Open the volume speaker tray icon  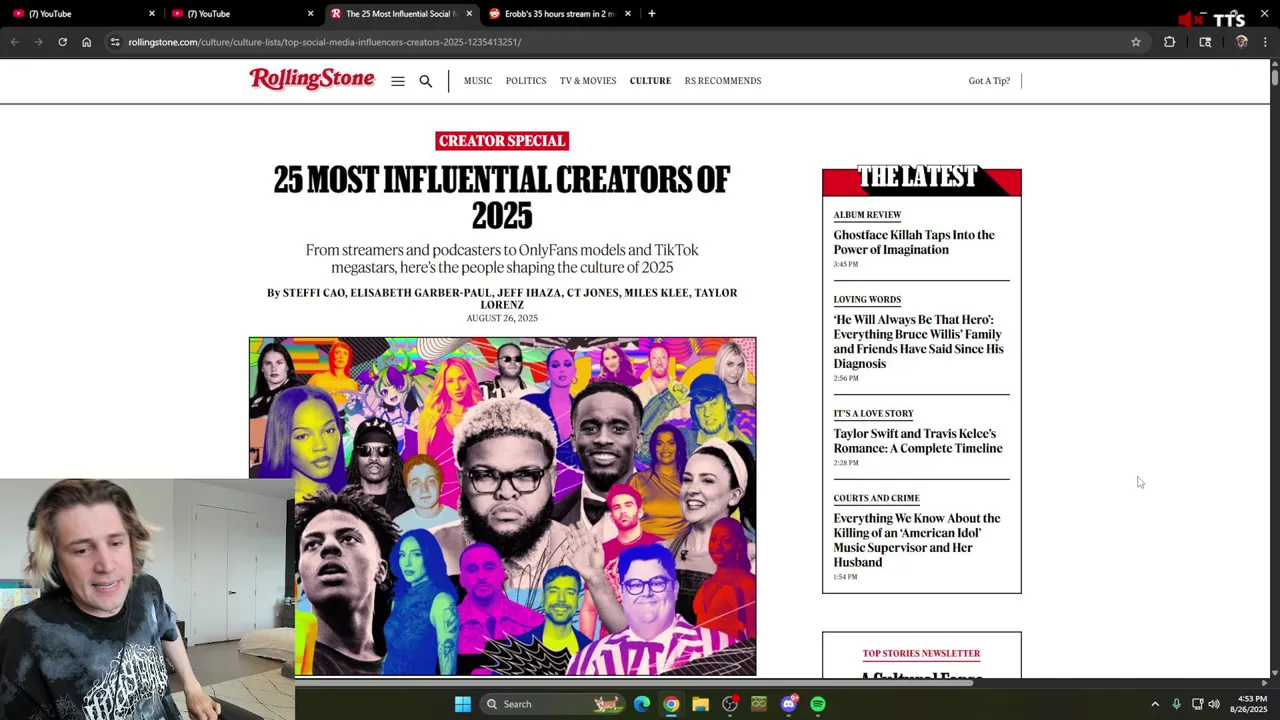(1214, 704)
